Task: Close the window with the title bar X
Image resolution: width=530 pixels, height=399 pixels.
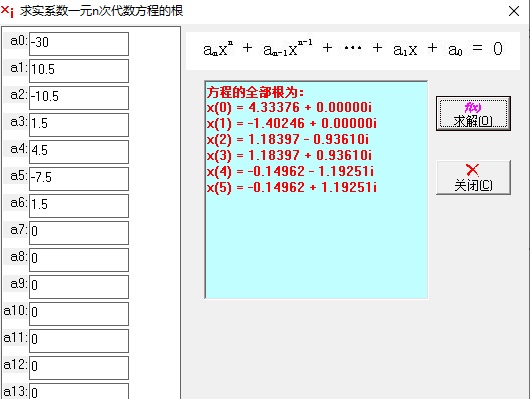Action: coord(514,11)
